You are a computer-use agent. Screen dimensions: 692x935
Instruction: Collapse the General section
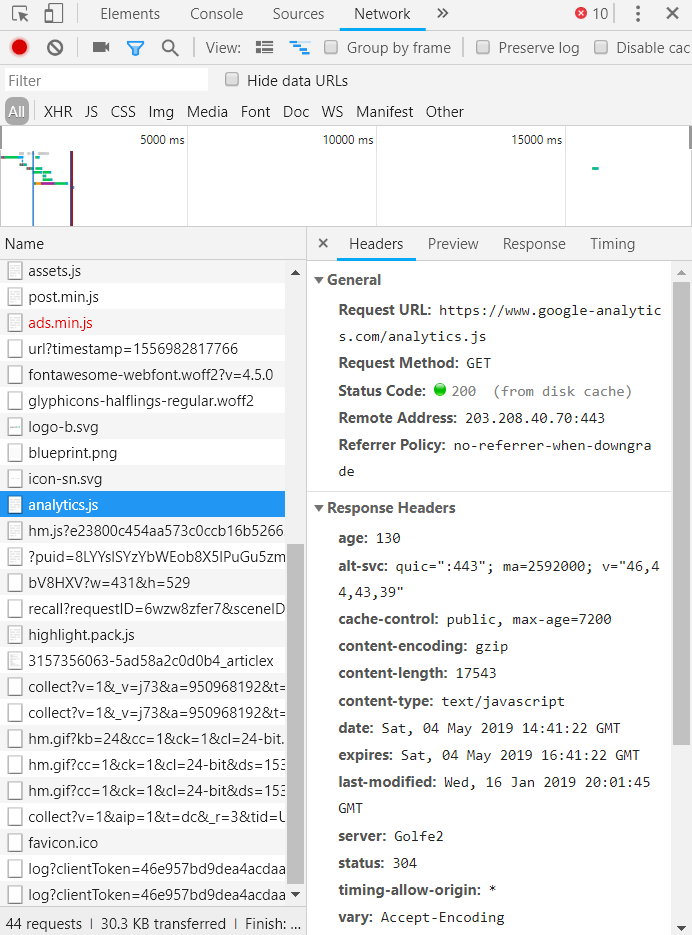point(319,280)
